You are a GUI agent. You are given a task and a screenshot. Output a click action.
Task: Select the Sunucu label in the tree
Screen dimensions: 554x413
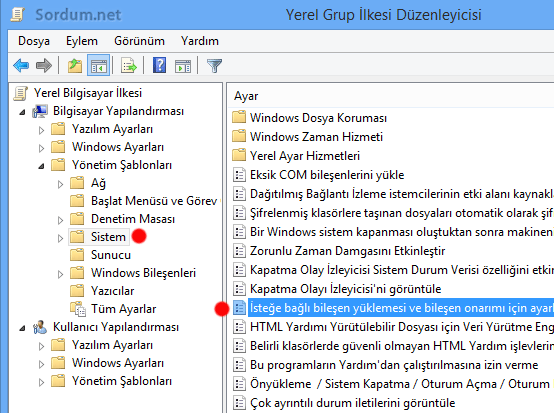[111, 255]
